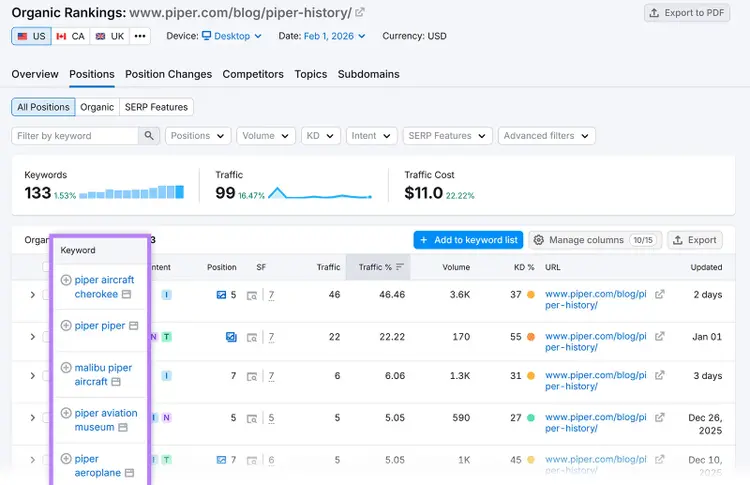
Task: Click the Traffic trend line chart
Action: click(x=320, y=193)
